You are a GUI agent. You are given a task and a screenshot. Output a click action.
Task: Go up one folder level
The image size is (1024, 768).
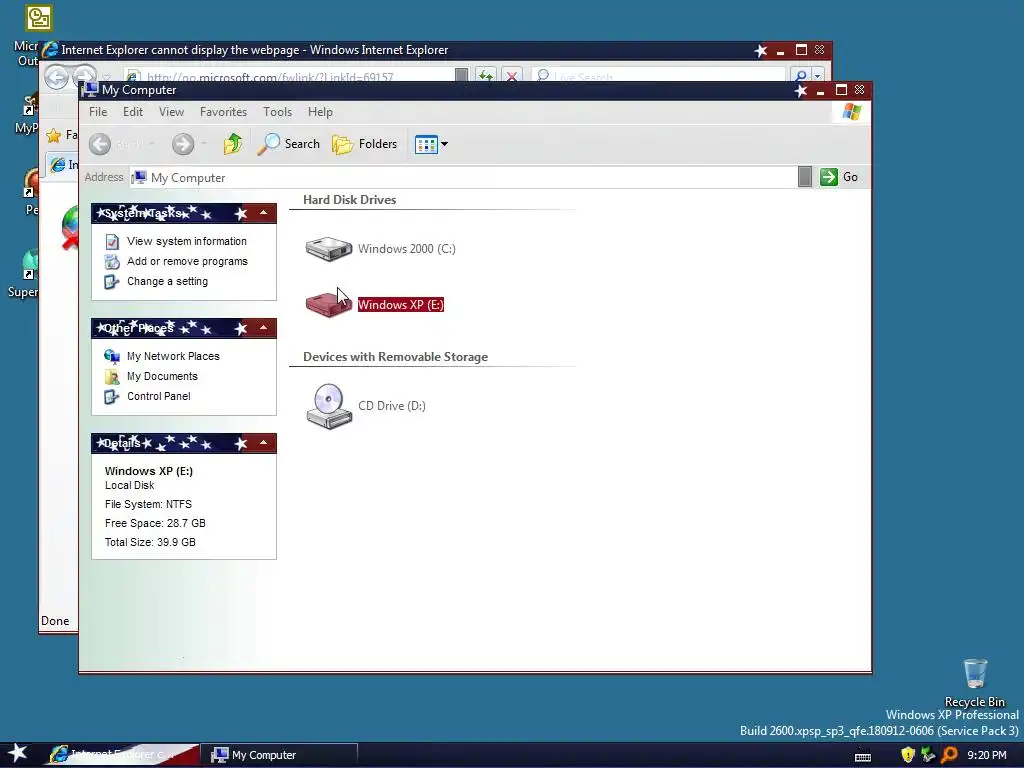(233, 144)
